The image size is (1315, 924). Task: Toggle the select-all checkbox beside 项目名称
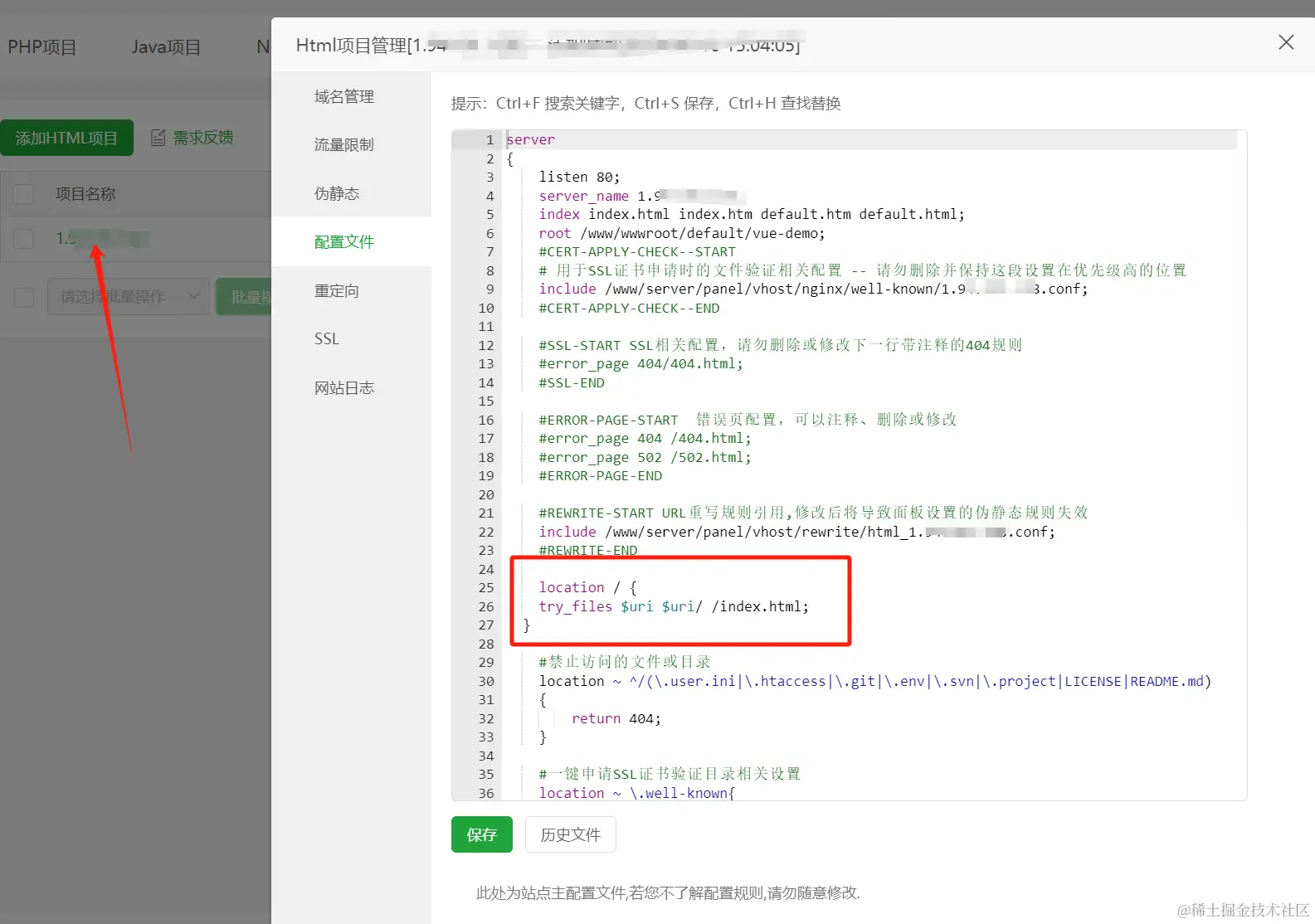click(x=23, y=194)
